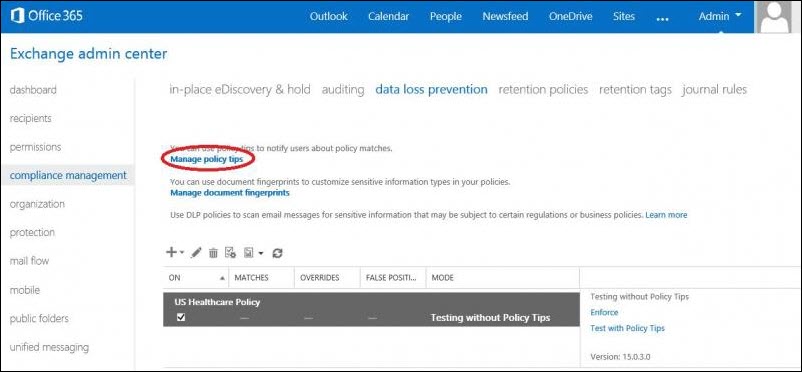Edit selected policy with pencil icon
The image size is (802, 372).
pos(196,253)
